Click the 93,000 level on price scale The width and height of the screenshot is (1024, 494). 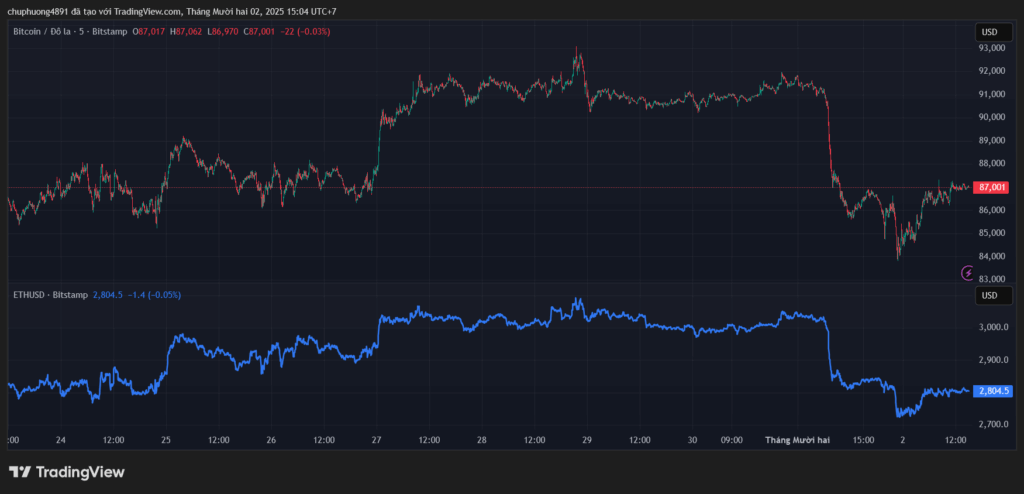(991, 48)
